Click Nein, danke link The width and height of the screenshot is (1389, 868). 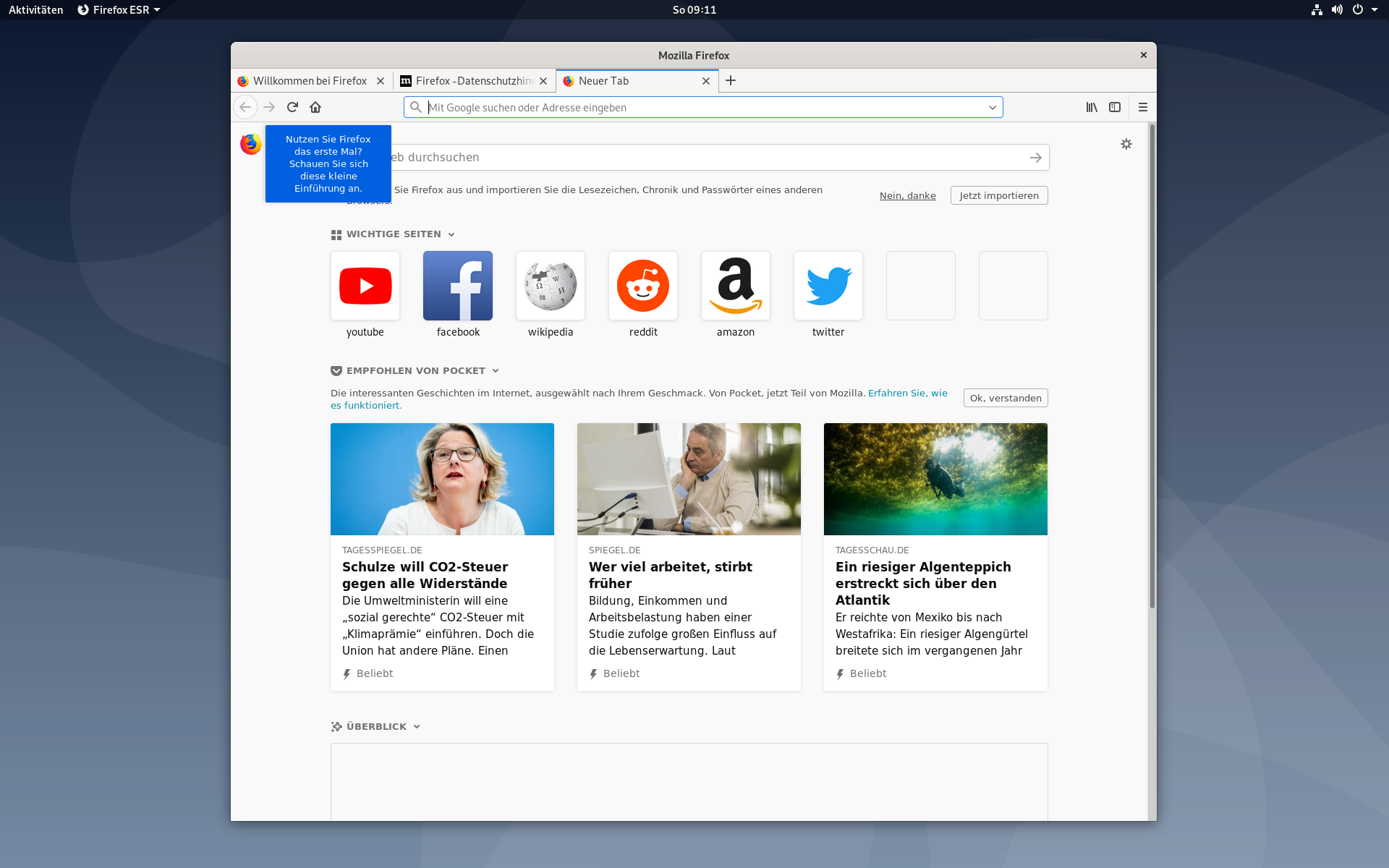[908, 195]
